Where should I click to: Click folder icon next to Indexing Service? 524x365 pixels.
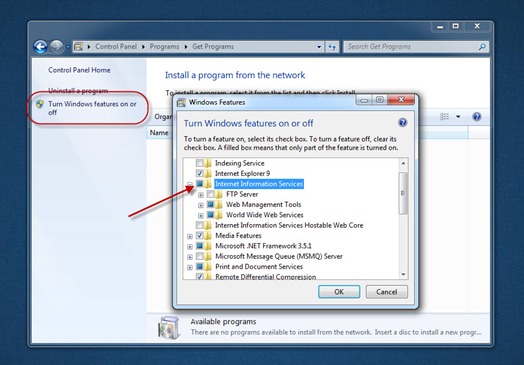point(208,163)
